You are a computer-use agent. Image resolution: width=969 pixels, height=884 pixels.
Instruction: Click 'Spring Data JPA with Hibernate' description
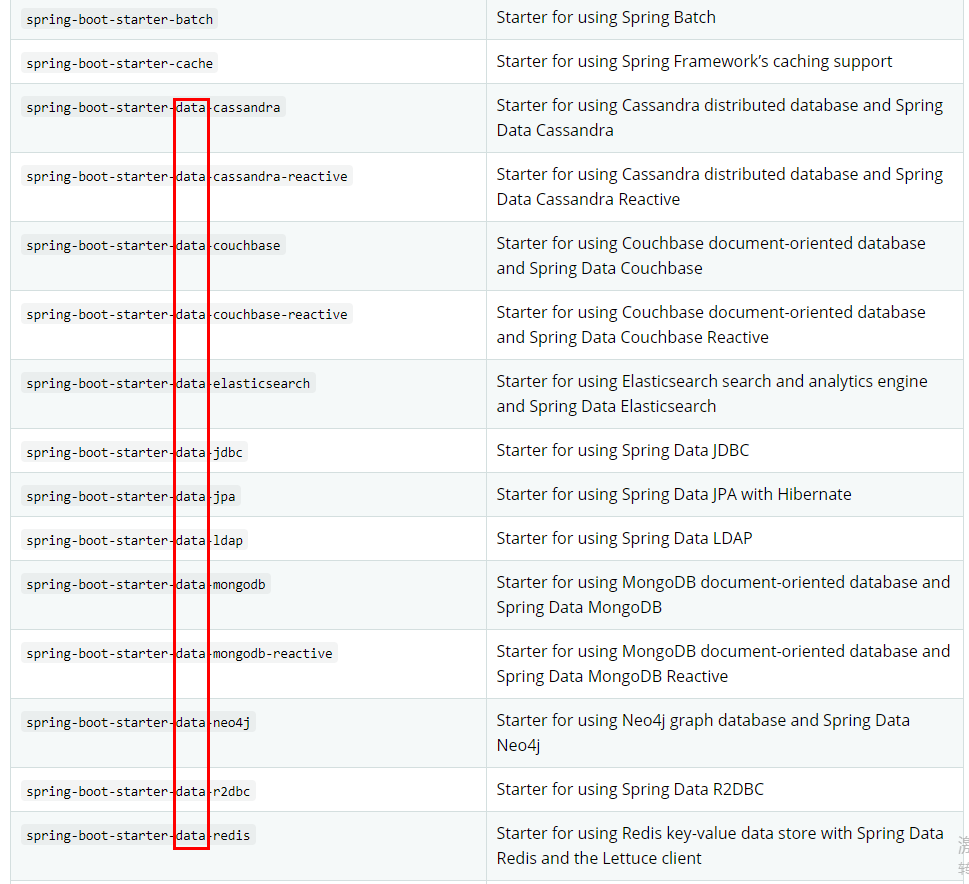point(674,495)
